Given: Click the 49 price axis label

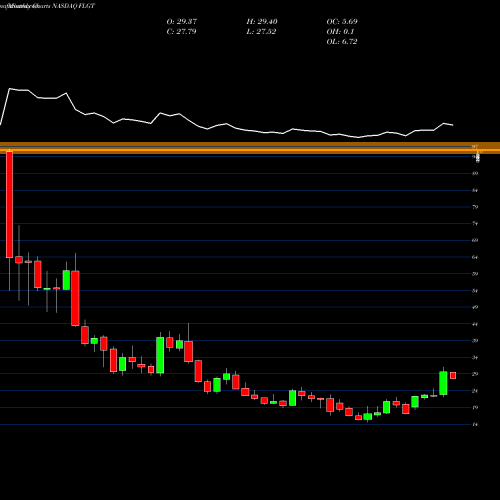Looking at the screenshot, I should tap(475, 307).
